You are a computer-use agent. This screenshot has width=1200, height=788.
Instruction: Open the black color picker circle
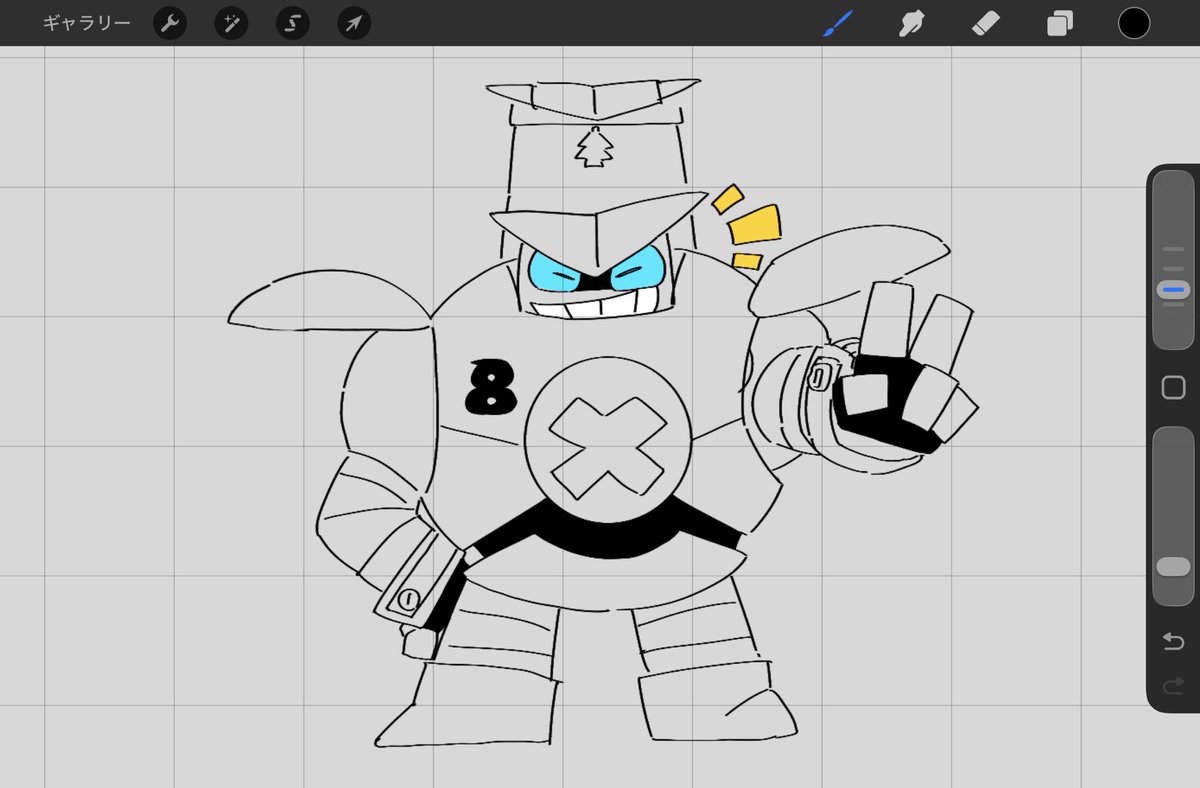click(1134, 23)
